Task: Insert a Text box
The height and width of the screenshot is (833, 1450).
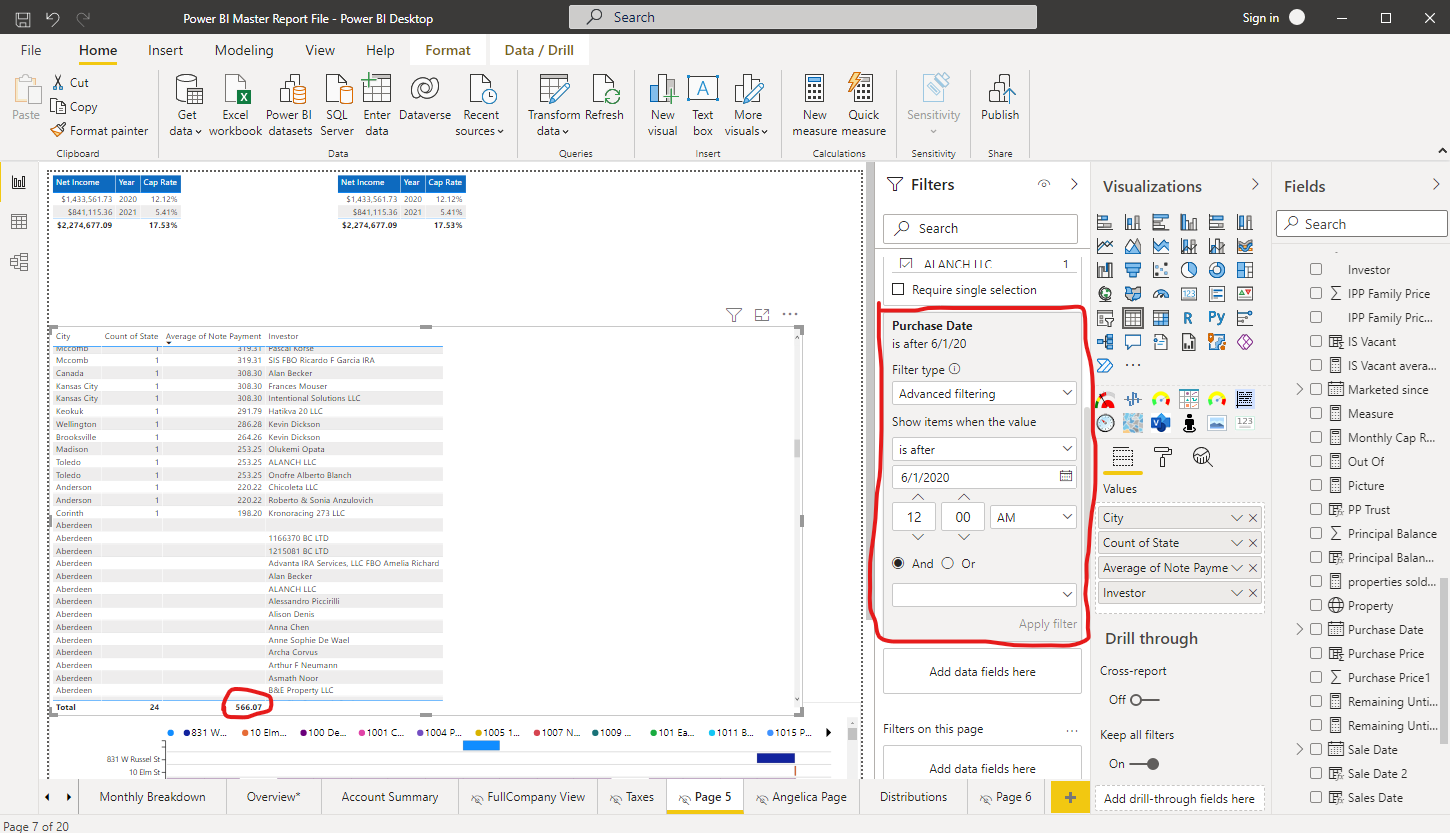Action: (x=703, y=105)
